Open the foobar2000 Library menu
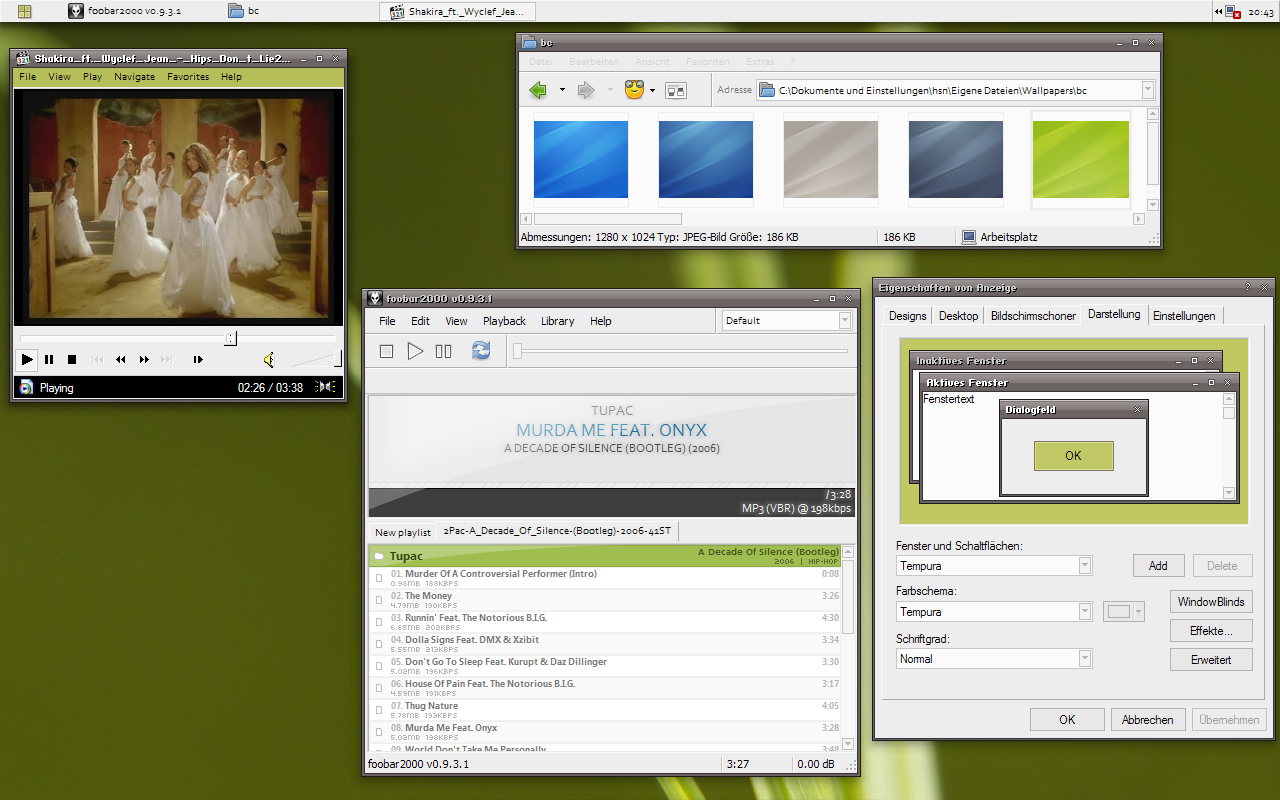 [x=557, y=321]
